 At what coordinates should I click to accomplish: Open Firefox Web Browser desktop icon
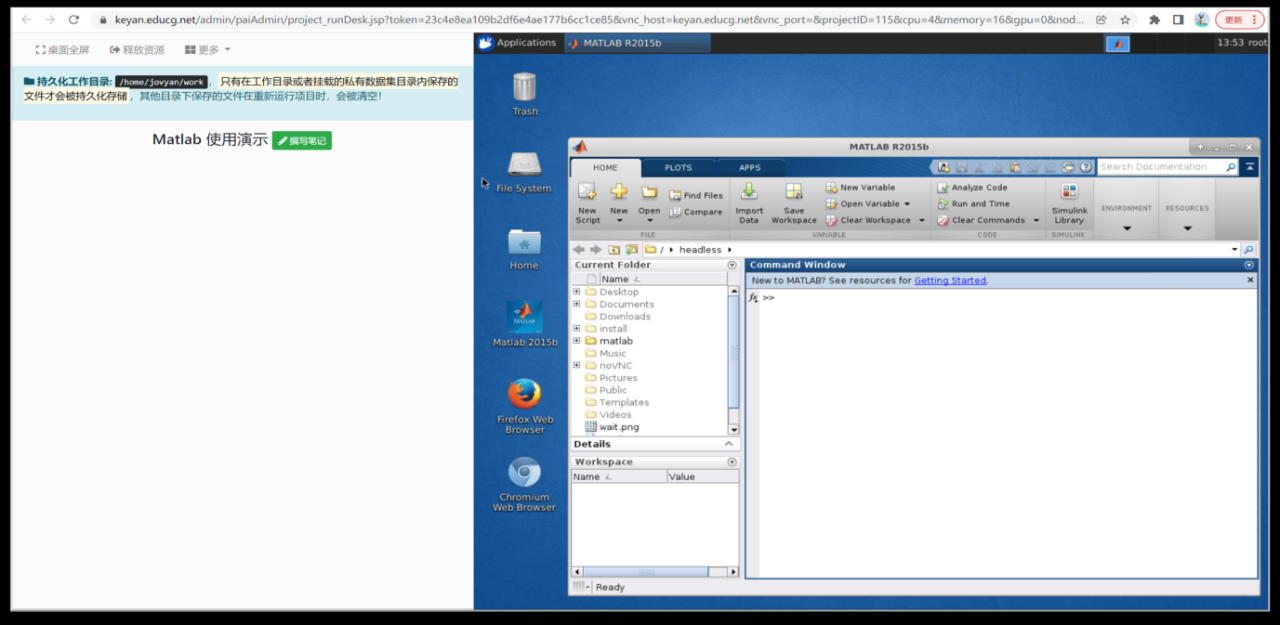[x=524, y=394]
